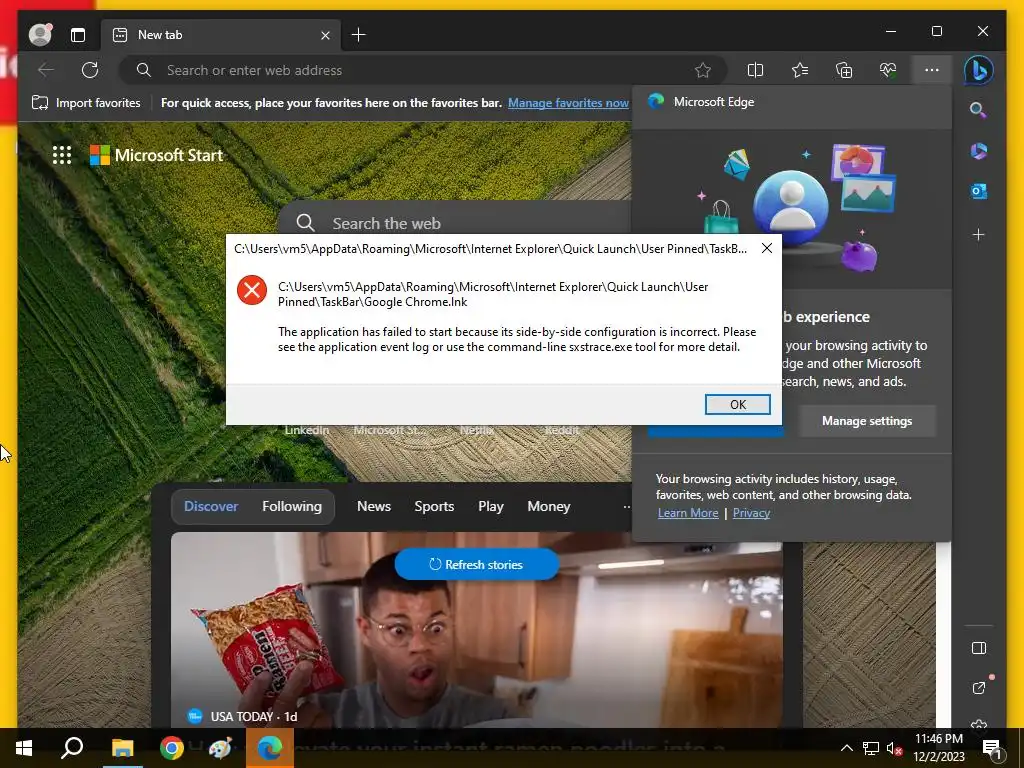The height and width of the screenshot is (768, 1024).
Task: Open the Microsoft Start apps grid
Action: click(x=62, y=155)
